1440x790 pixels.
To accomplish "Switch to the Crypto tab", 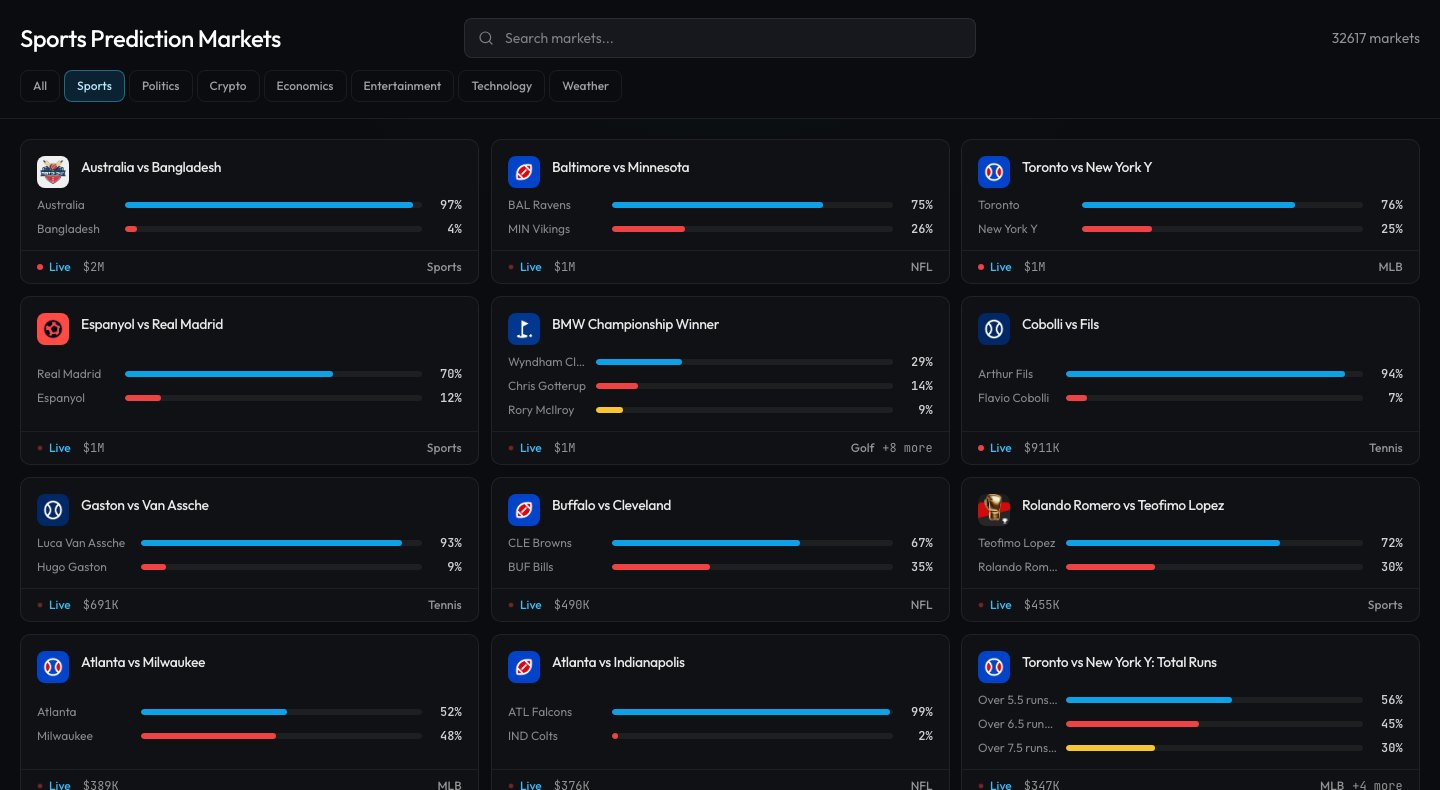I will (x=228, y=86).
